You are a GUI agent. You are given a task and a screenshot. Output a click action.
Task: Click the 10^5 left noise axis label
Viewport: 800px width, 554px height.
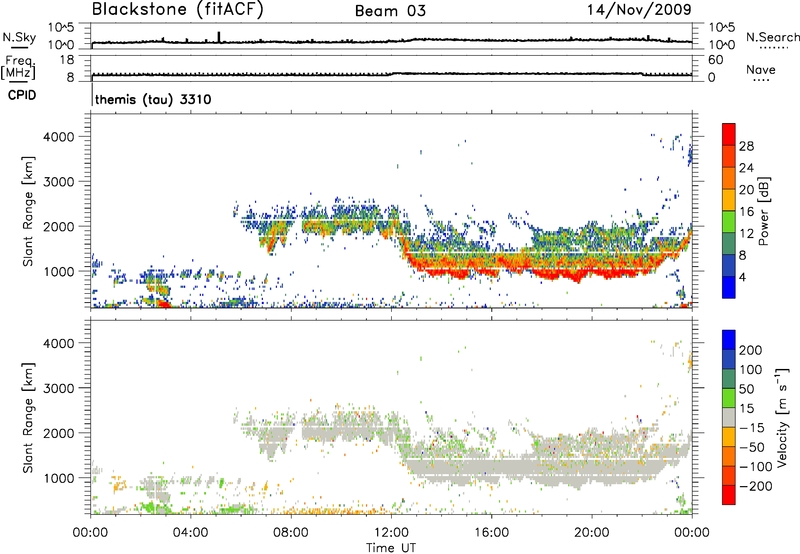pyautogui.click(x=61, y=27)
